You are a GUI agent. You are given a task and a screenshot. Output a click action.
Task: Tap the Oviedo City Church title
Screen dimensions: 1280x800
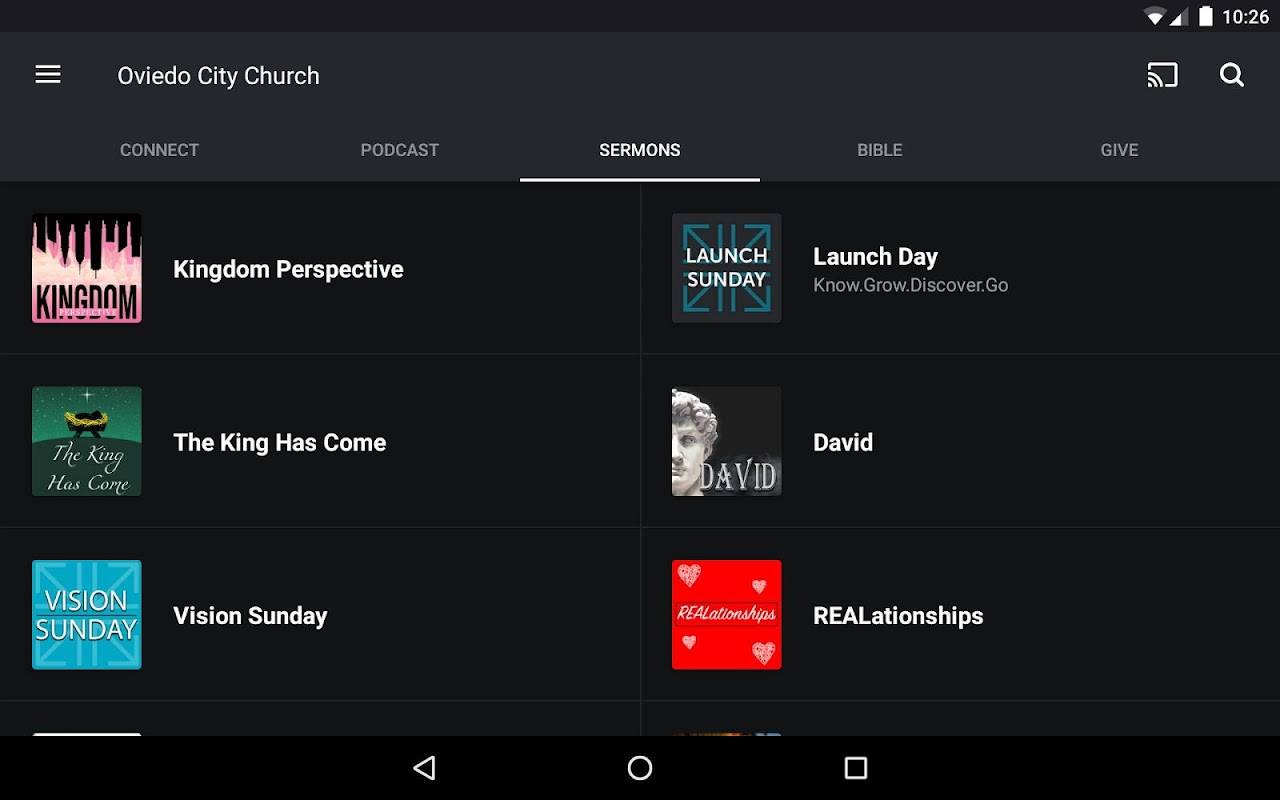[x=218, y=76]
